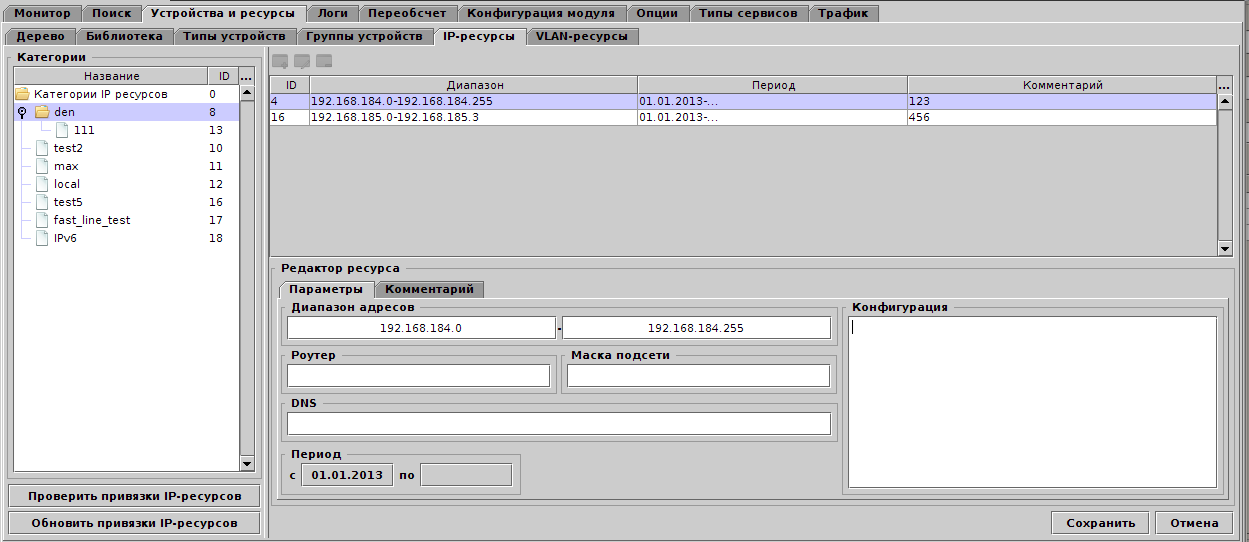Open column options in categories table

point(247,76)
